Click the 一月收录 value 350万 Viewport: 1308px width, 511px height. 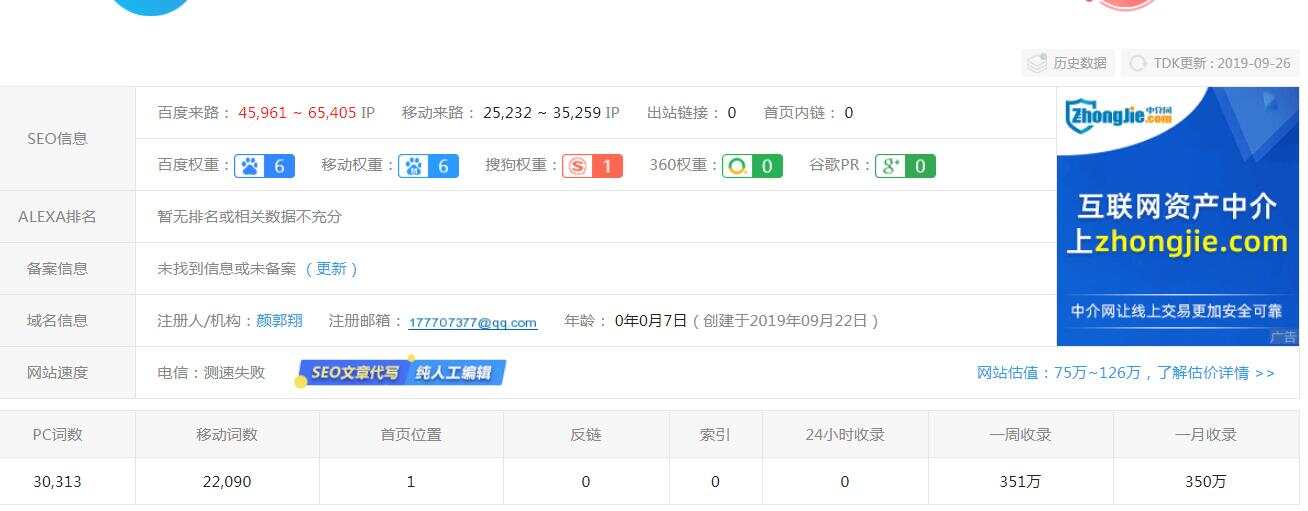click(x=1205, y=482)
